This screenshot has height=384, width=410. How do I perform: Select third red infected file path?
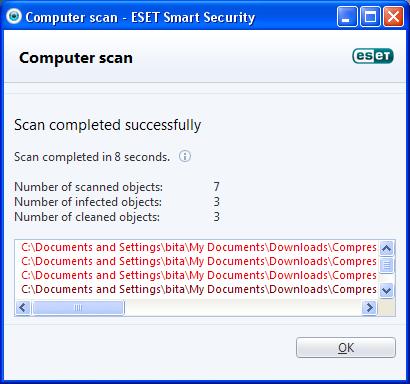tap(199, 275)
